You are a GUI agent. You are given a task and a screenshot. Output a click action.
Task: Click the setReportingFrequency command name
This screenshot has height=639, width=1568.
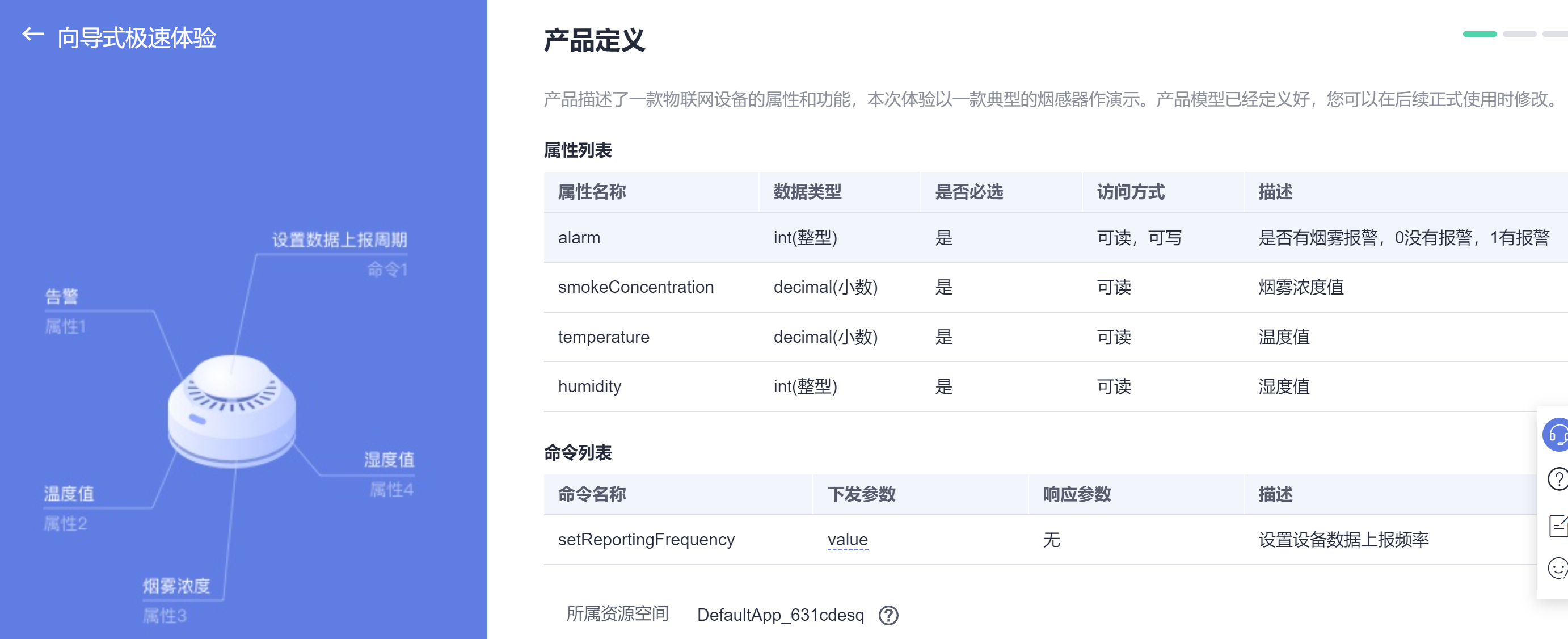[646, 540]
